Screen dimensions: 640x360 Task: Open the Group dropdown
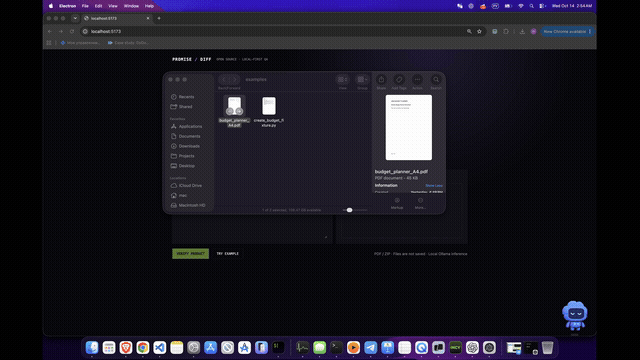[x=362, y=80]
